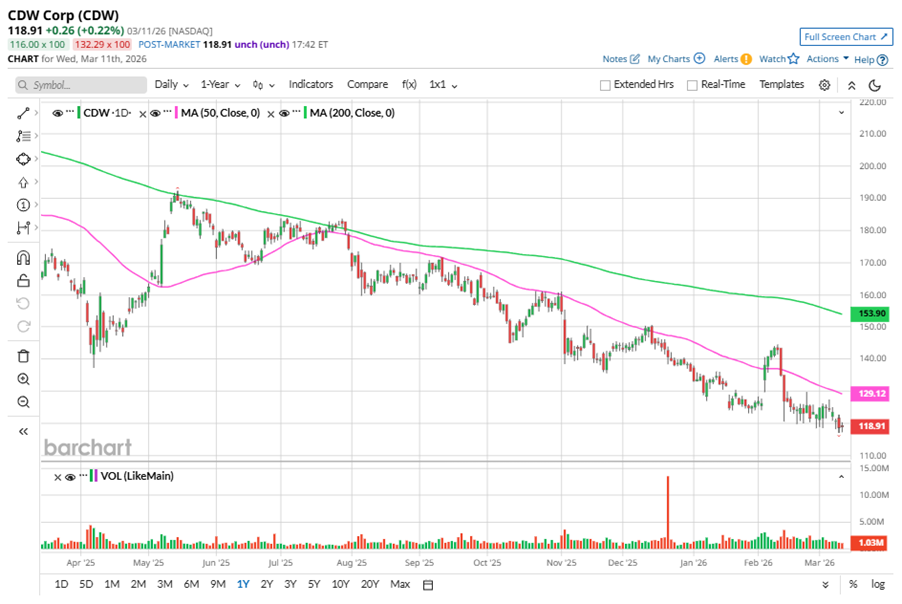
Task: Focus the Symbol search field
Action: 81,85
